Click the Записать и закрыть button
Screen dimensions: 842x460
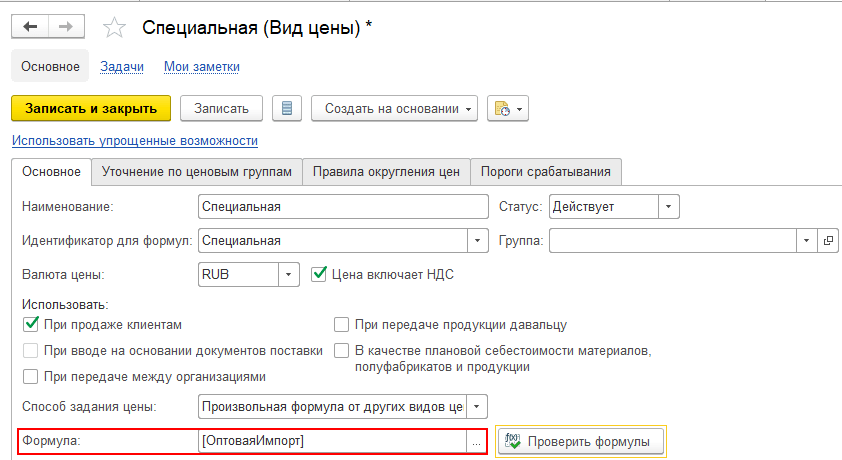(90, 108)
